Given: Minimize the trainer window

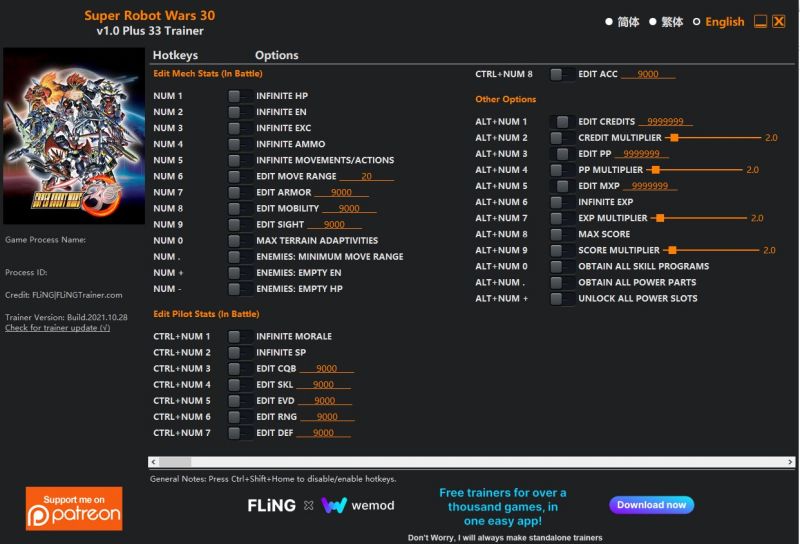Looking at the screenshot, I should click(x=761, y=21).
